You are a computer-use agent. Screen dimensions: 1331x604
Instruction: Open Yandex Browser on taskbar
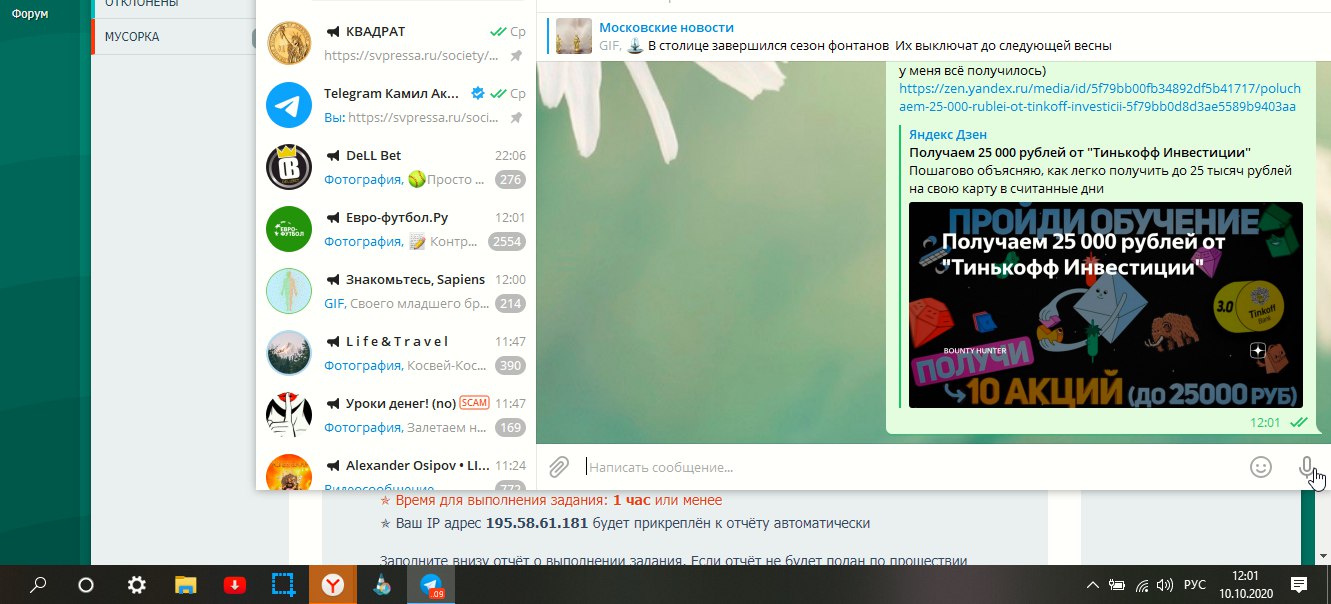tap(333, 585)
